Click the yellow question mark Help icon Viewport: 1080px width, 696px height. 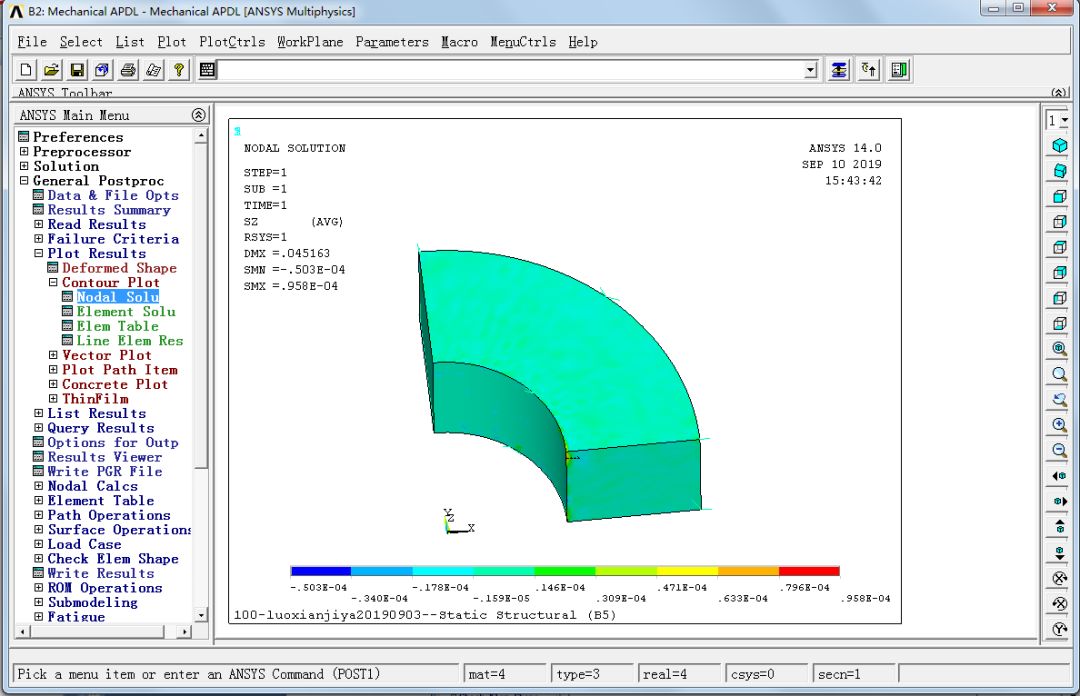[x=179, y=70]
